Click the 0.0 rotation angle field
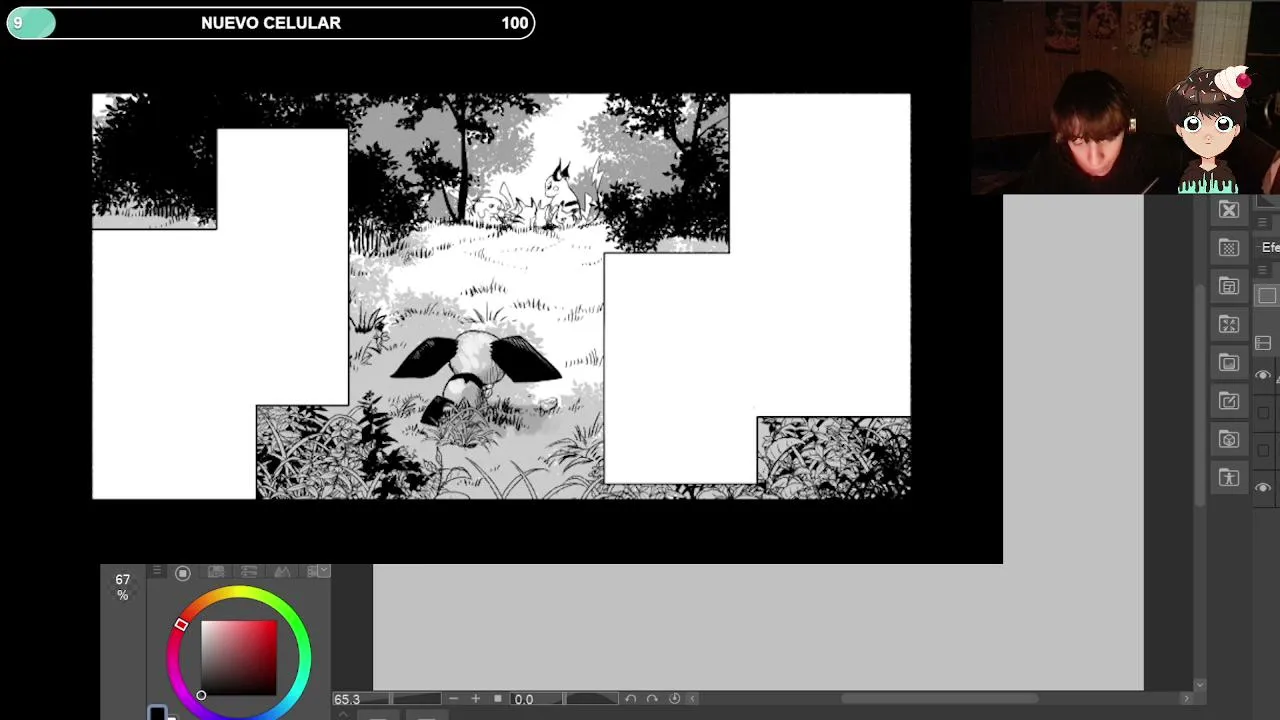 coord(536,699)
